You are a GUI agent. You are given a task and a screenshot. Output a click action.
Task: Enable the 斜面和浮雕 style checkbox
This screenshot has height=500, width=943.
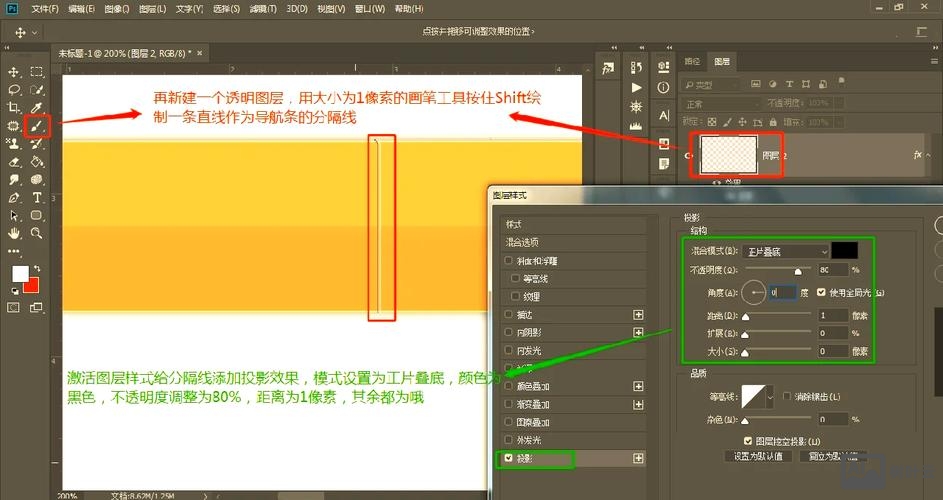pyautogui.click(x=508, y=261)
